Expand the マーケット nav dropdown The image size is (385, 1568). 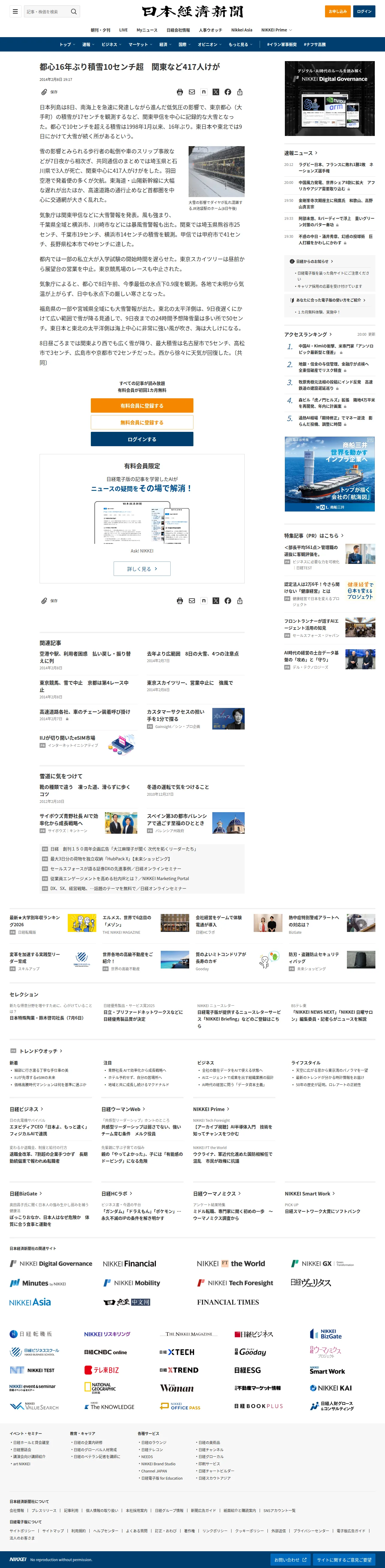pos(139,44)
